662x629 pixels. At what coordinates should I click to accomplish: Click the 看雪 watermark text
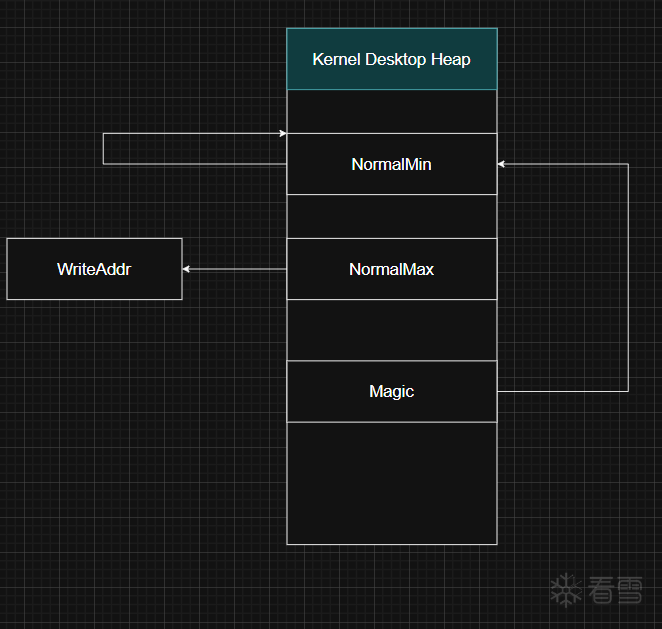point(615,590)
